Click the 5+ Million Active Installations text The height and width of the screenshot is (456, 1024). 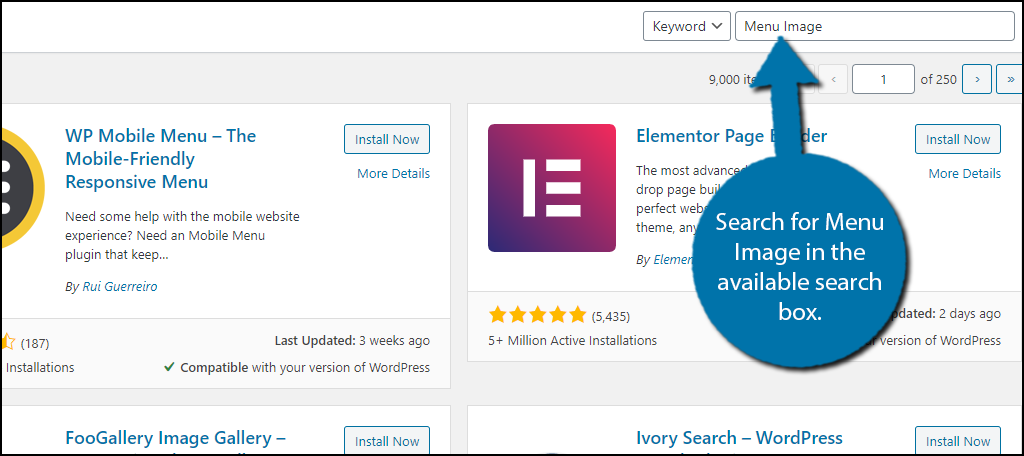pos(573,340)
